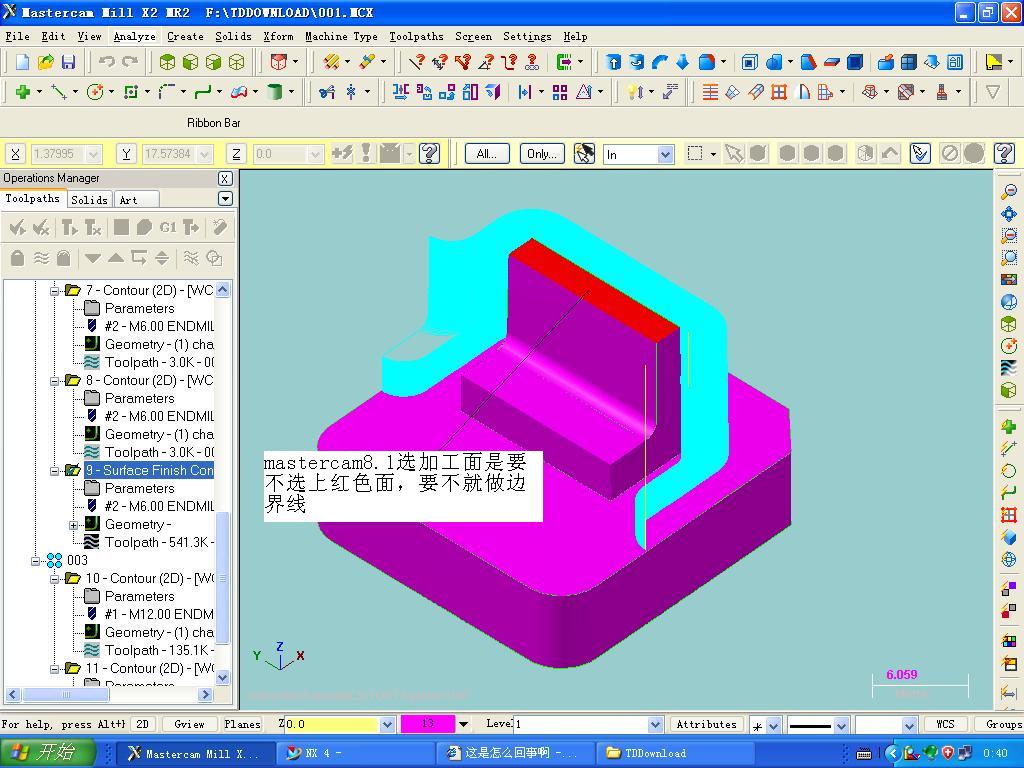Open the In selection mode dropdown
The height and width of the screenshot is (768, 1024).
665,154
